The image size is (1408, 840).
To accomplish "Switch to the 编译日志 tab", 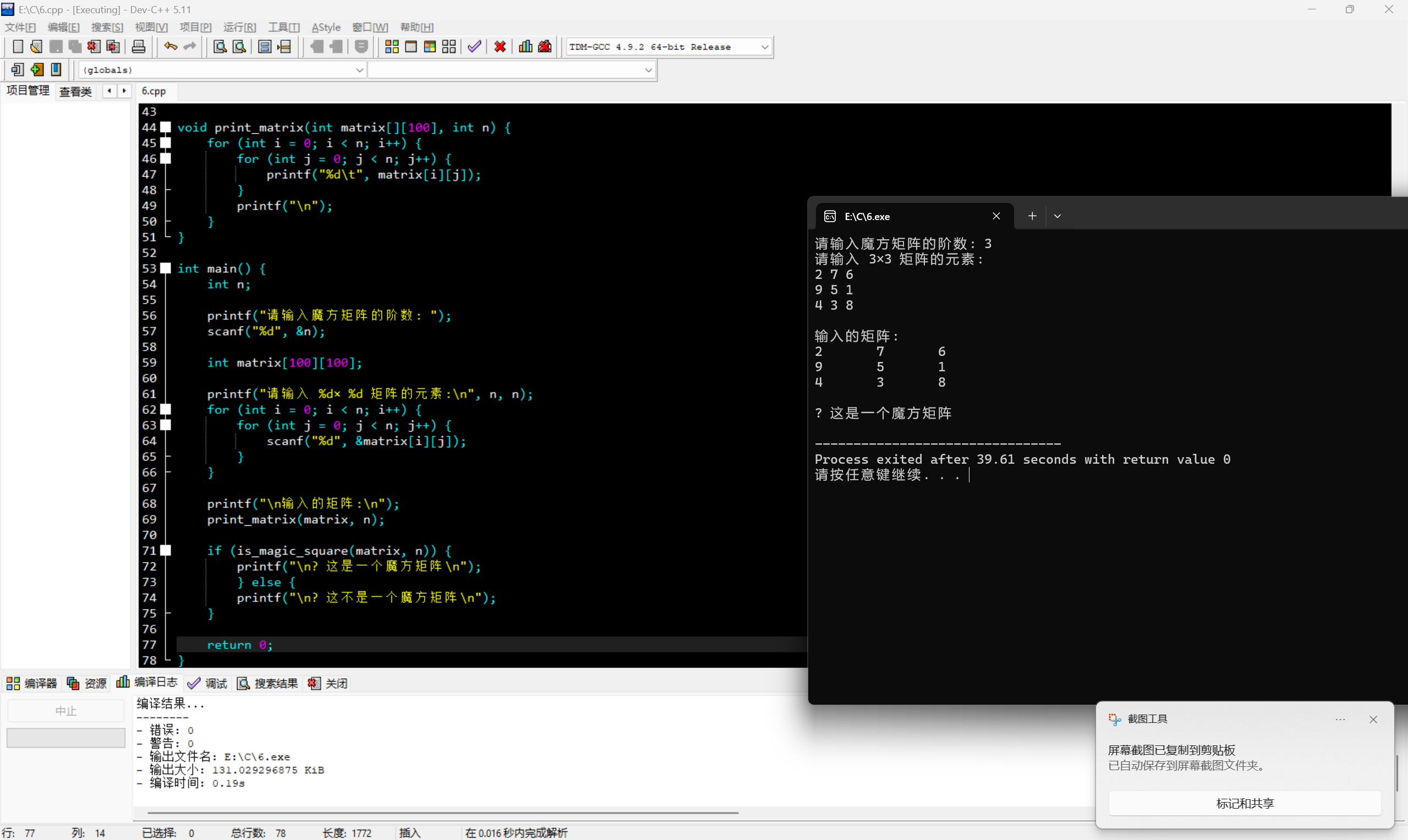I will pos(147,683).
